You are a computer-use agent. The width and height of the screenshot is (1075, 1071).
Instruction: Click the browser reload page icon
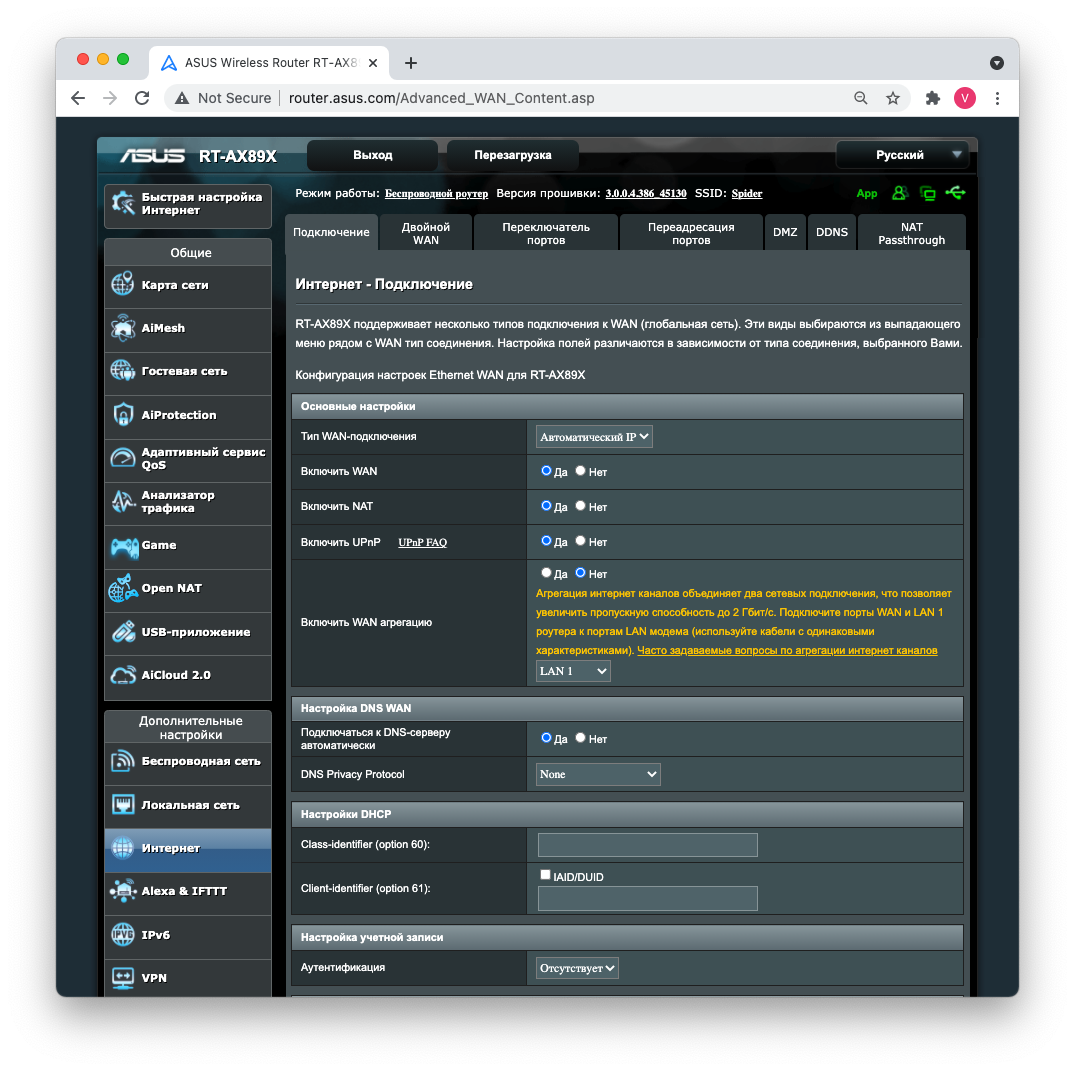pyautogui.click(x=142, y=98)
